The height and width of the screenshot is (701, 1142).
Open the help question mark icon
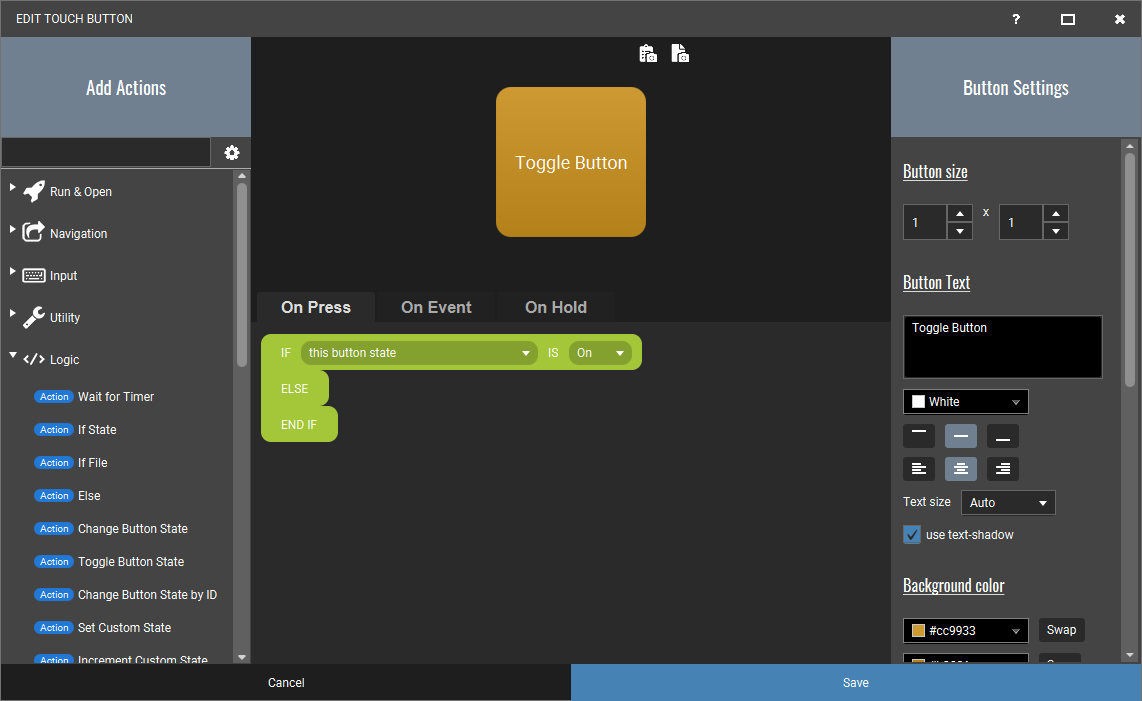point(1016,19)
